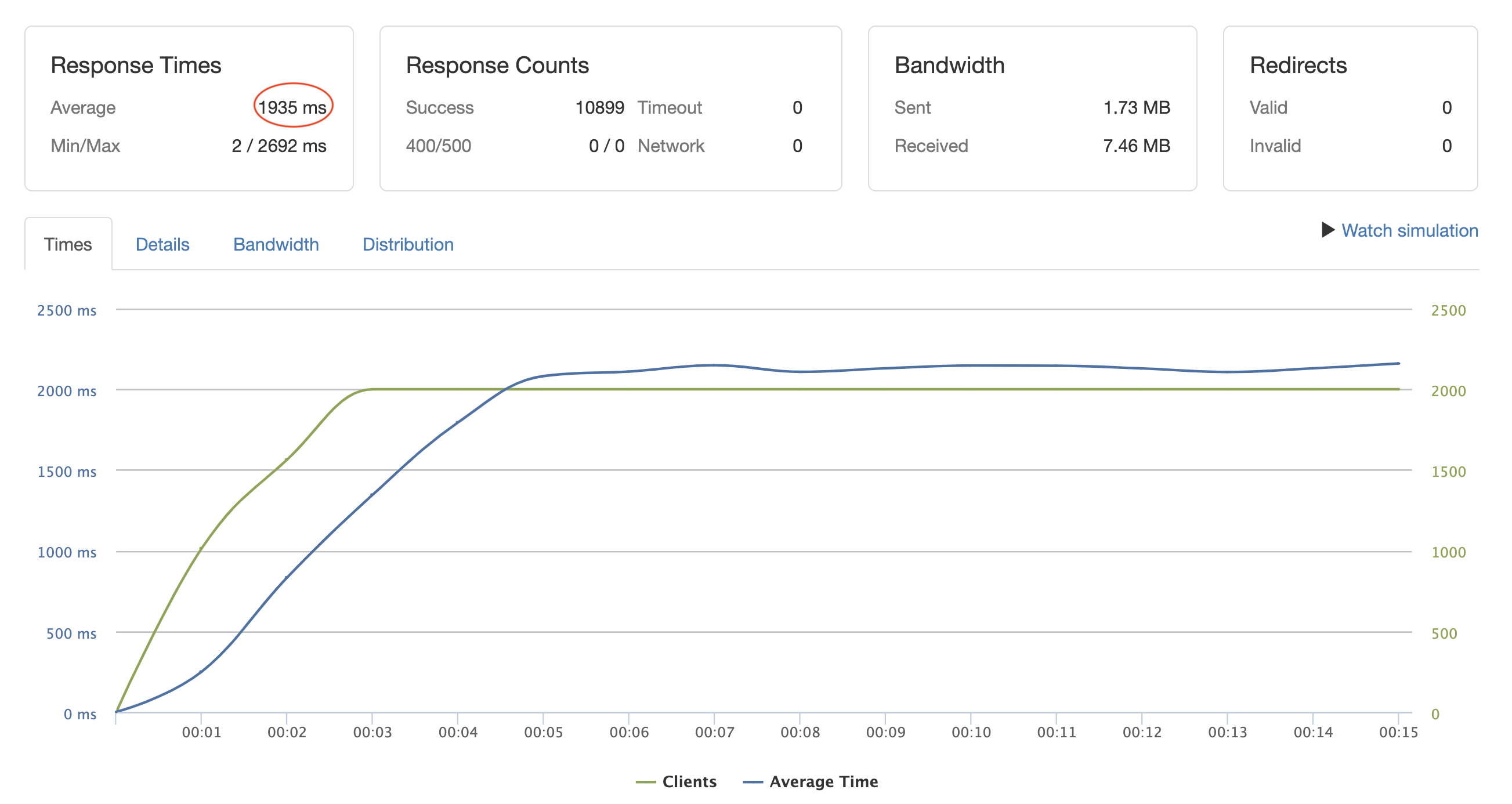Click the 1500 right axis clients label

1448,471
